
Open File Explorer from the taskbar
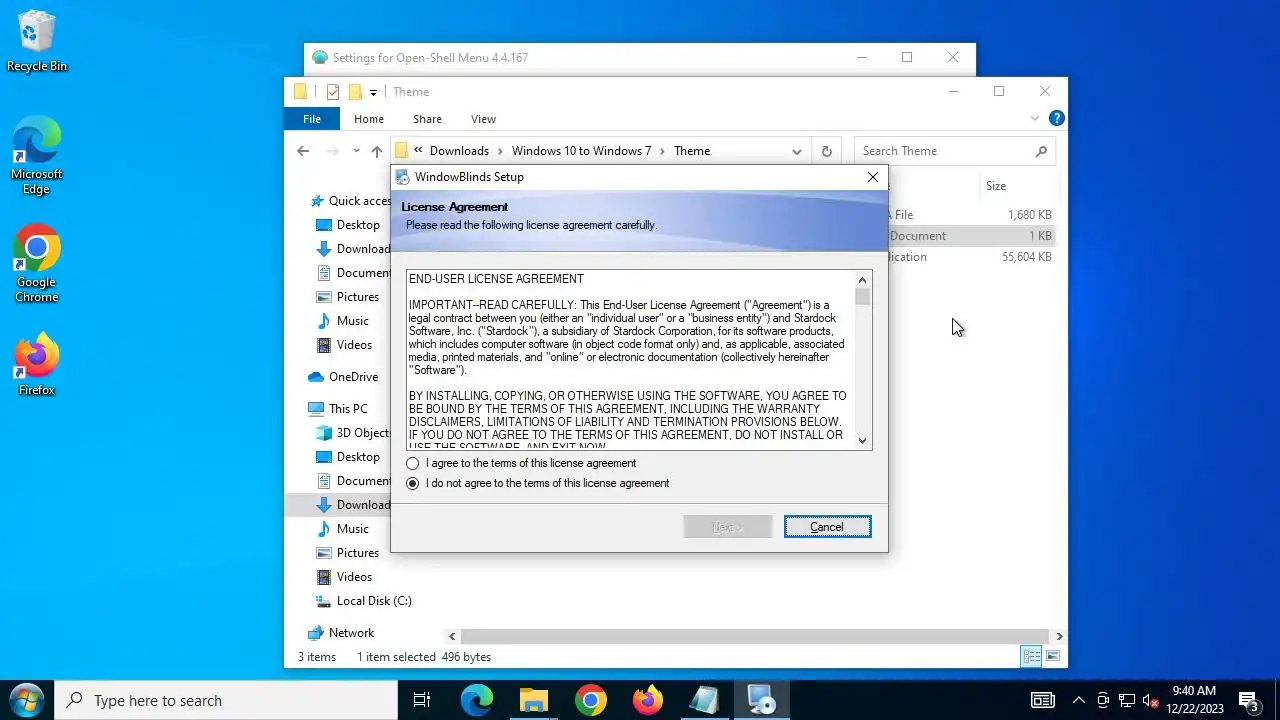[534, 701]
